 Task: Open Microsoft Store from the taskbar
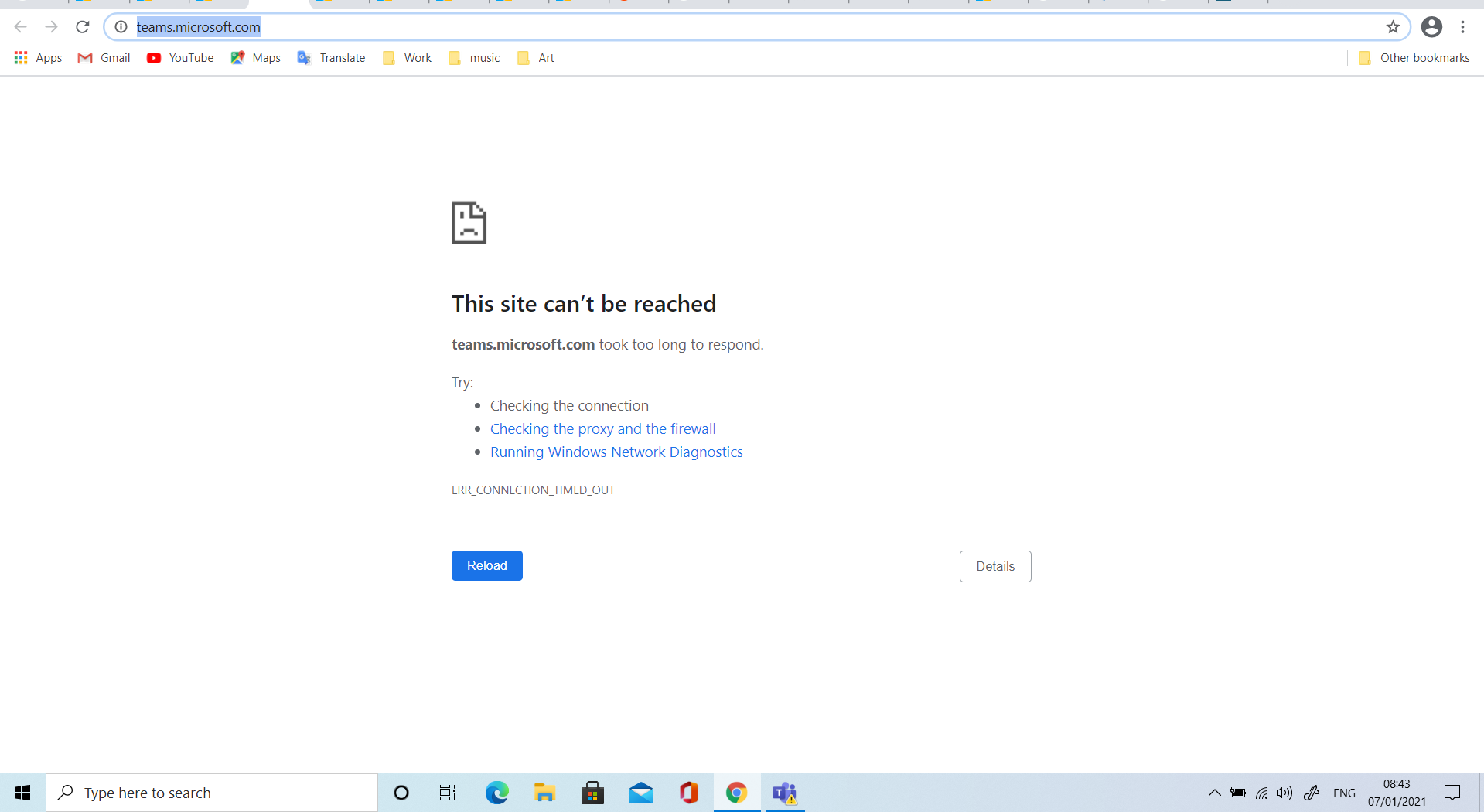coord(592,793)
